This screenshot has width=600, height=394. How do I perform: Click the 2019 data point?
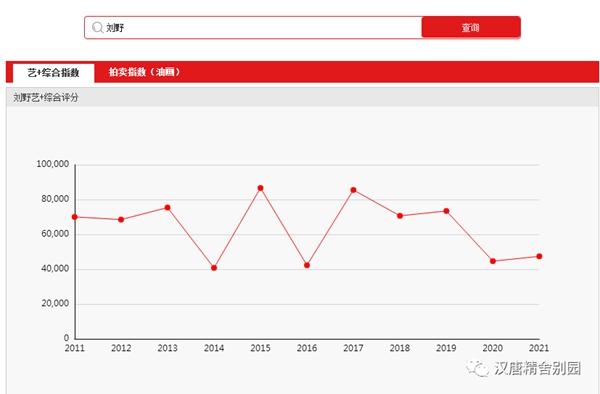446,211
